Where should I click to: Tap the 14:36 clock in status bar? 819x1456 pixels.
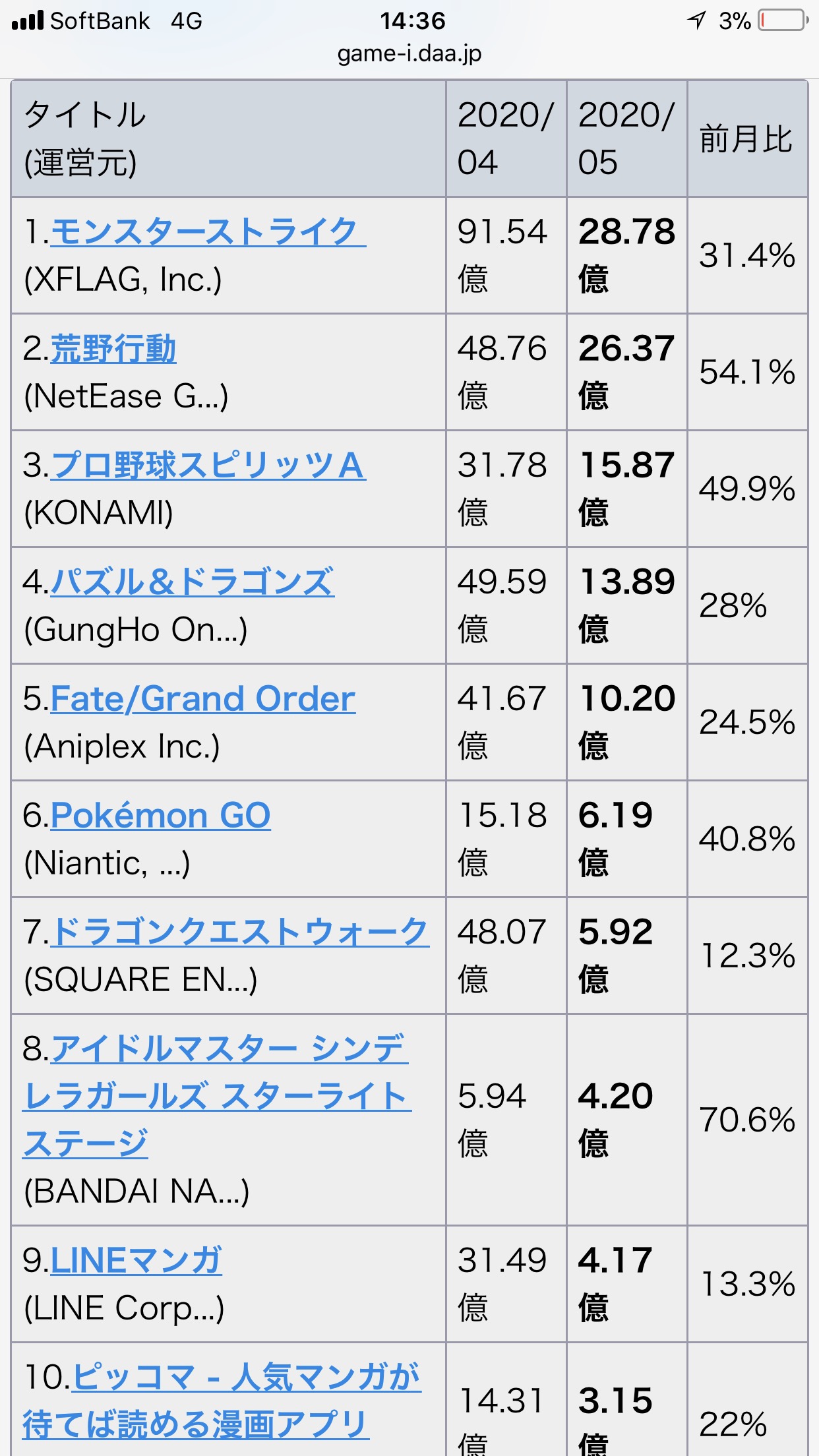[x=413, y=20]
